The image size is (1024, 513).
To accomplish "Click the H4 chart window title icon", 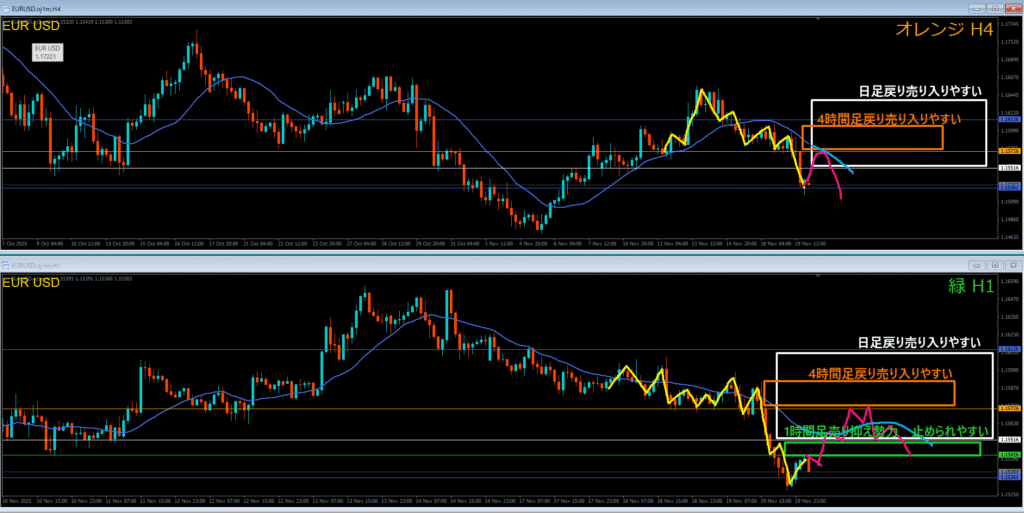I will pos(5,8).
